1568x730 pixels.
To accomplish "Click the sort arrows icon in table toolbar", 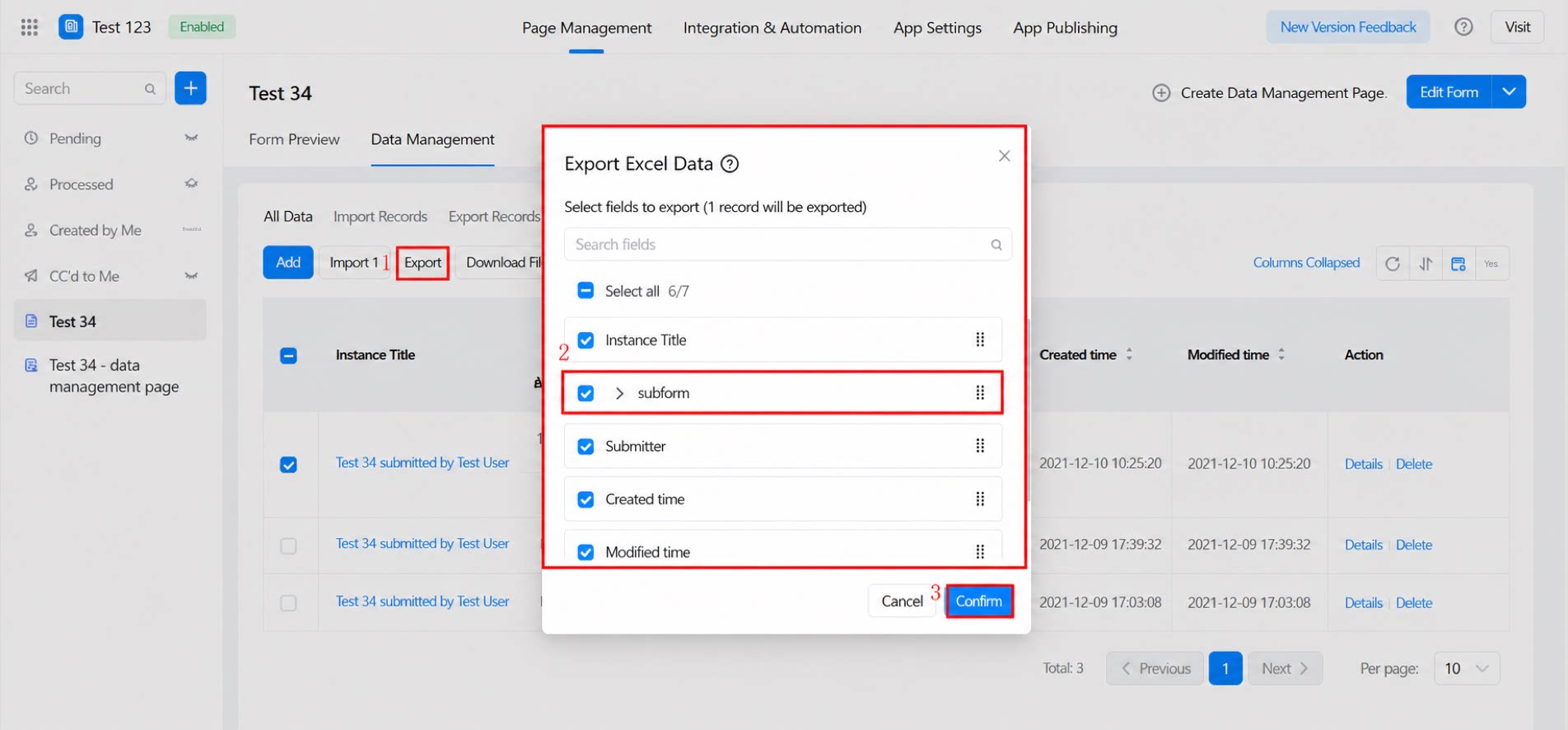I will click(x=1426, y=264).
